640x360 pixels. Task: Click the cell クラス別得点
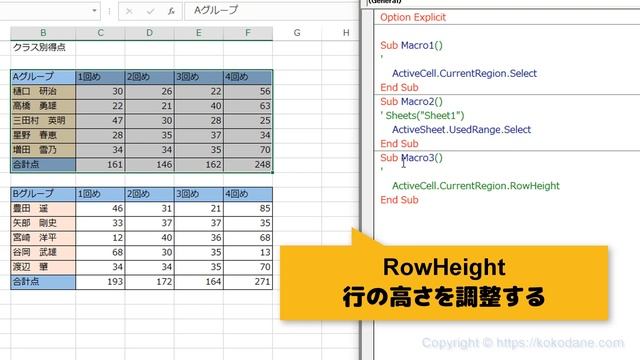[x=43, y=47]
